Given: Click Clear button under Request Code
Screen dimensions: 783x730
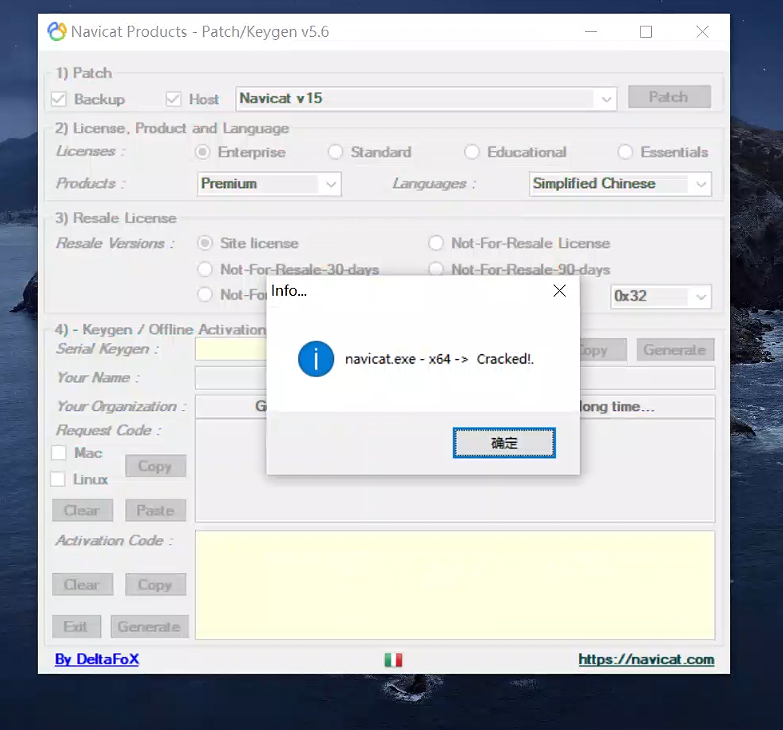Looking at the screenshot, I should (82, 510).
